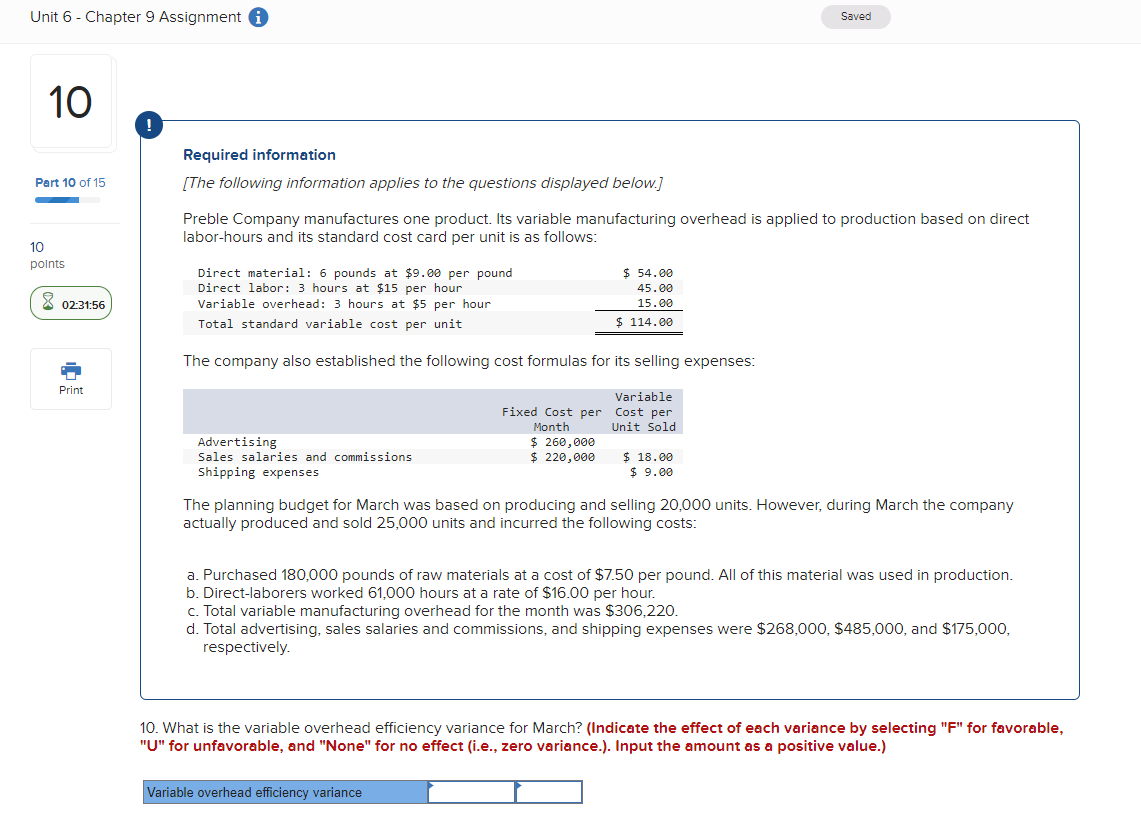Viewport: 1141px width, 838px height.
Task: Click item c about total variable overhead
Action: pyautogui.click(x=432, y=611)
